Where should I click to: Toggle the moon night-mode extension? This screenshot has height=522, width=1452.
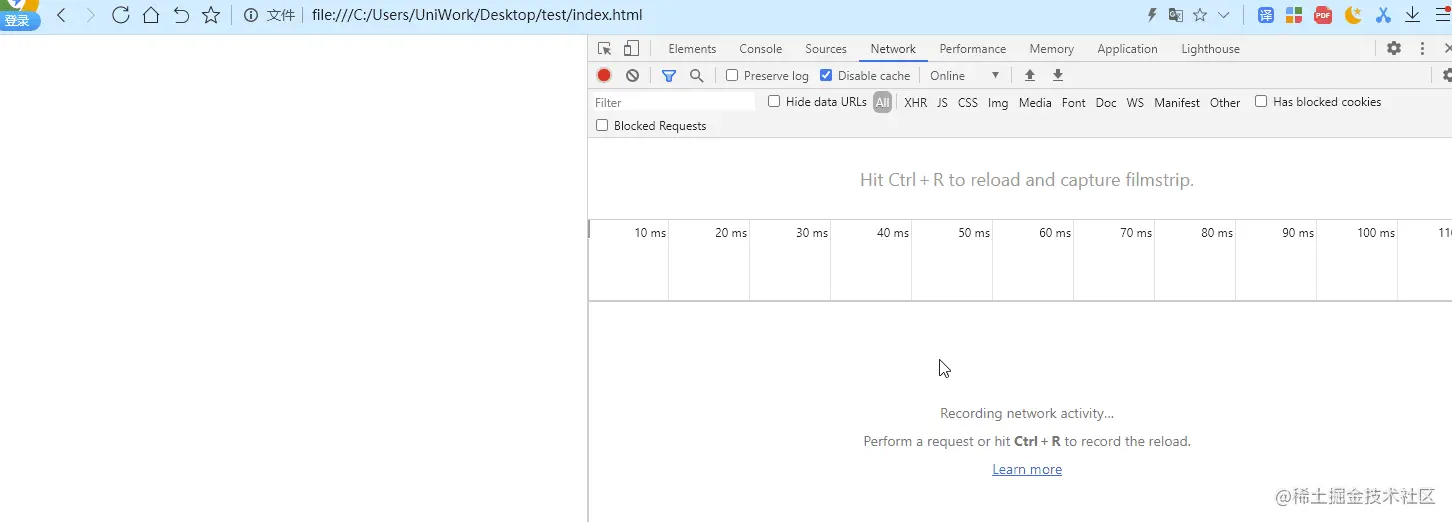pos(1353,15)
